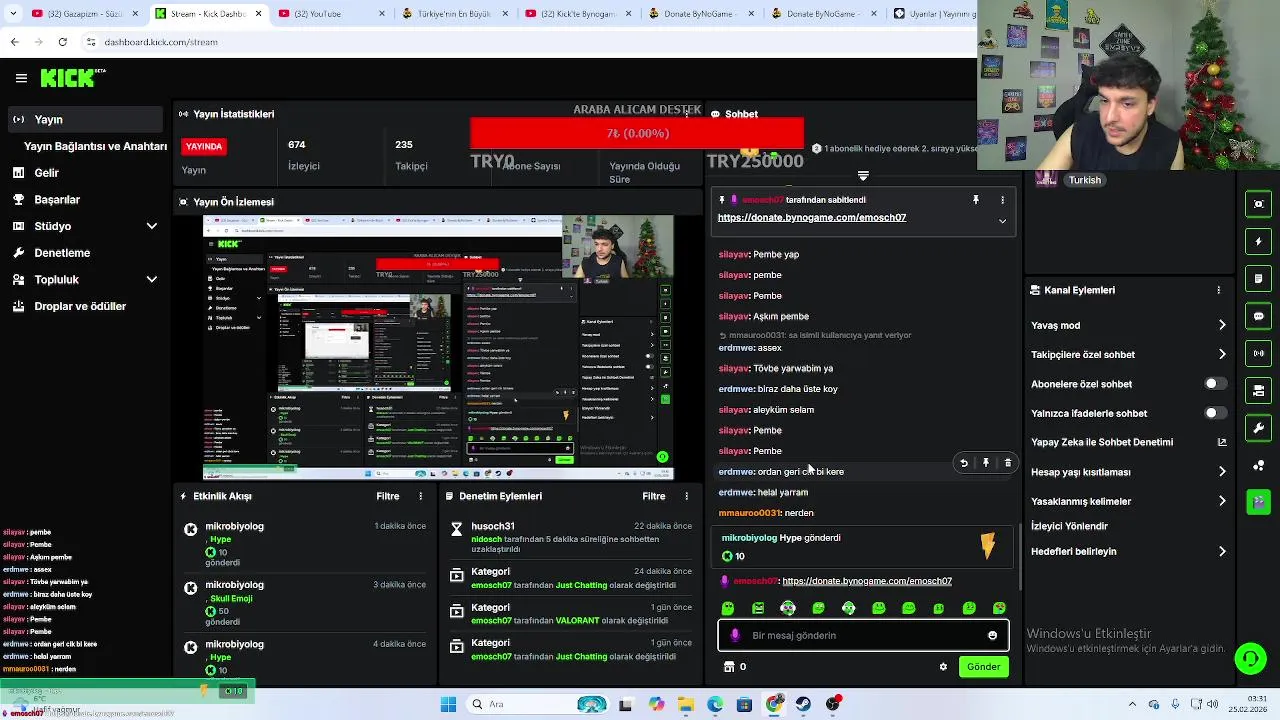
Task: Switch to the YouTube browser tab
Action: pyautogui.click(x=330, y=14)
